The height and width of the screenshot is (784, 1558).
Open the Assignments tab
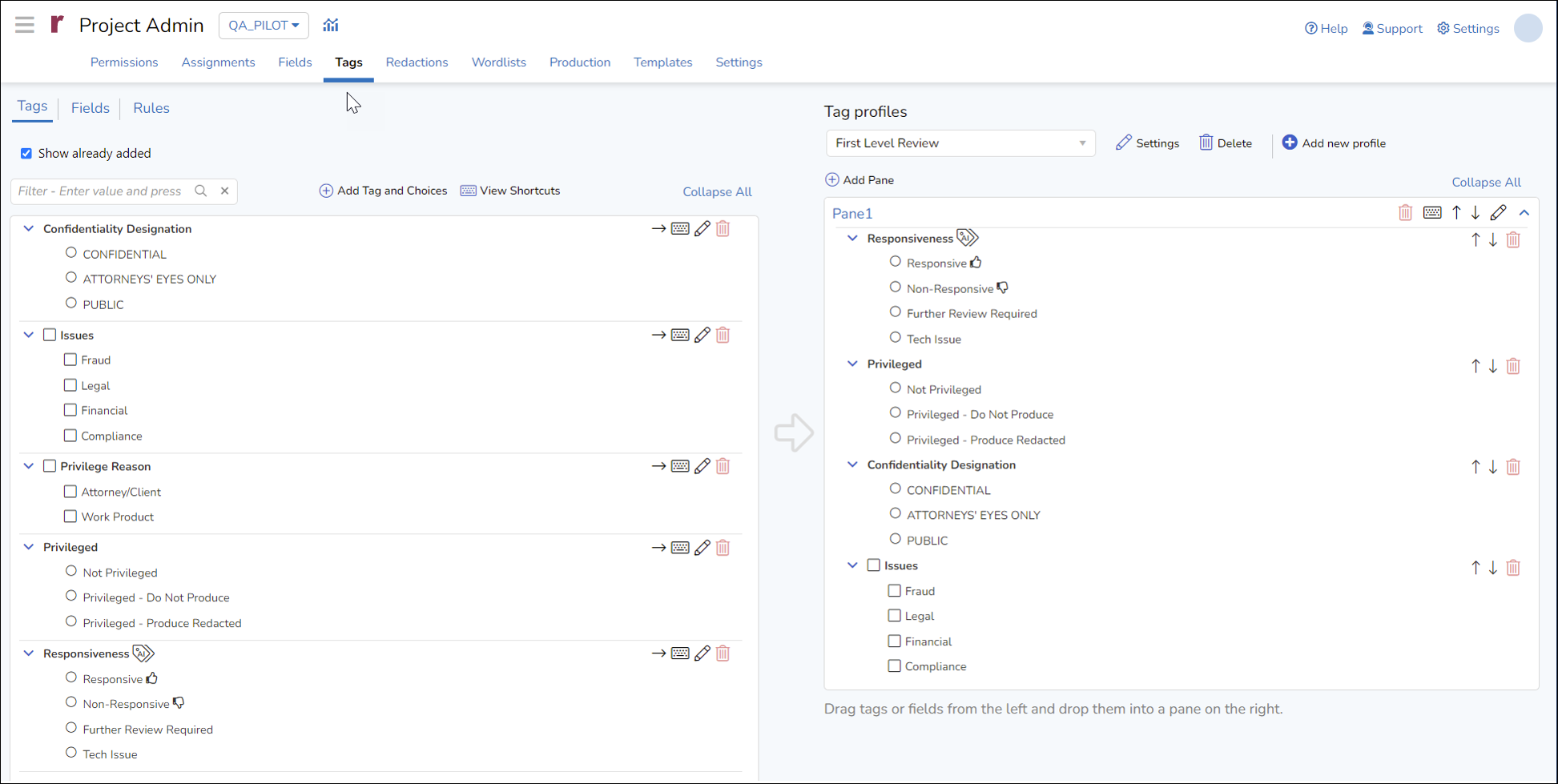(x=218, y=62)
